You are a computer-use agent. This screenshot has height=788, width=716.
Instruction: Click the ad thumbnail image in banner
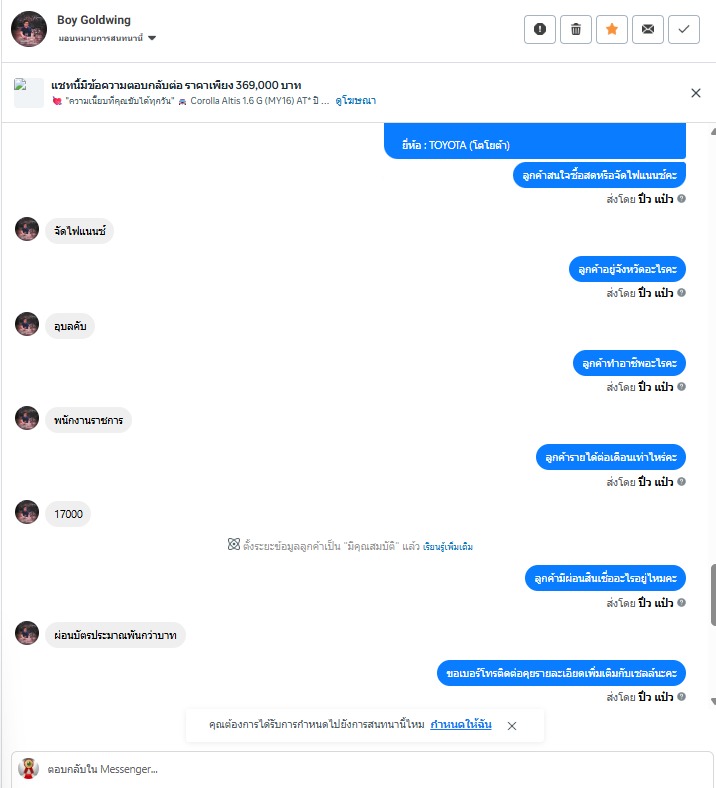[x=29, y=92]
